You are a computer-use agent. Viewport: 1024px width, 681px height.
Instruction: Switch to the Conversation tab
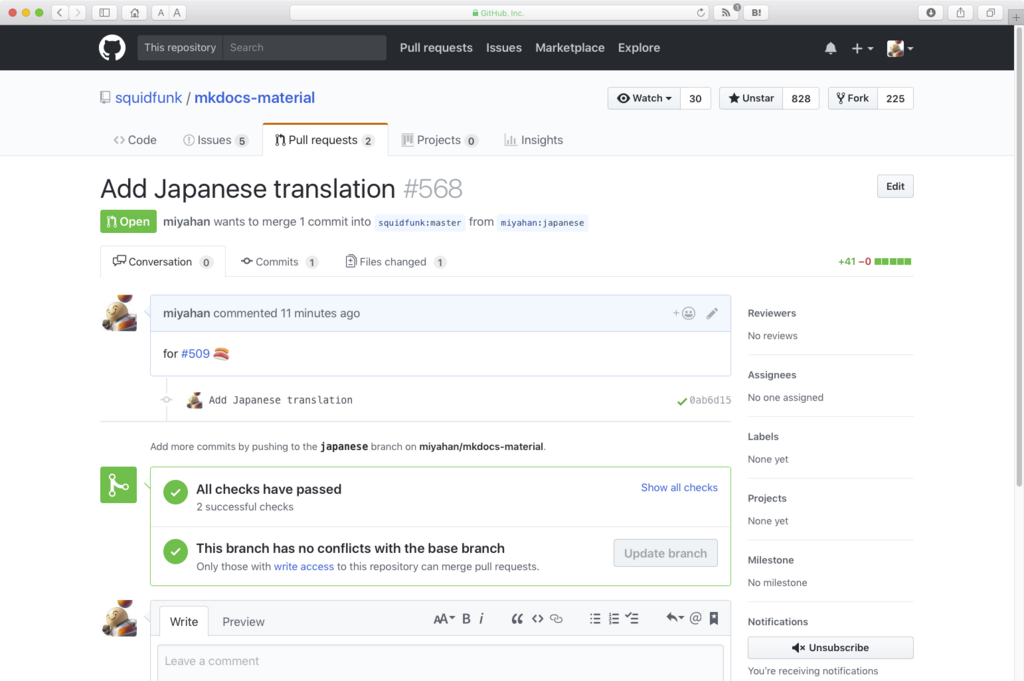coord(163,262)
